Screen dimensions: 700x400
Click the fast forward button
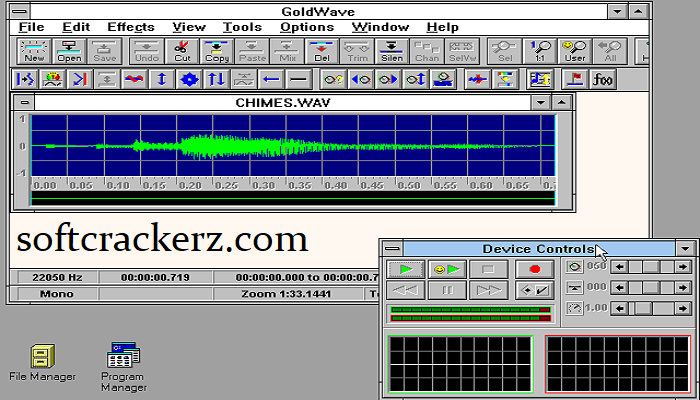tap(488, 290)
